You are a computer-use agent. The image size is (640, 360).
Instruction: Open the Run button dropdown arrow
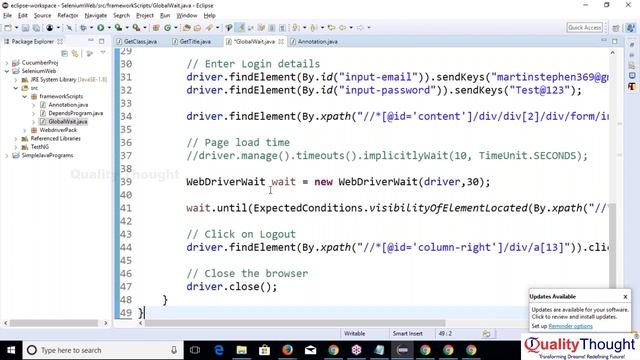pos(109,28)
